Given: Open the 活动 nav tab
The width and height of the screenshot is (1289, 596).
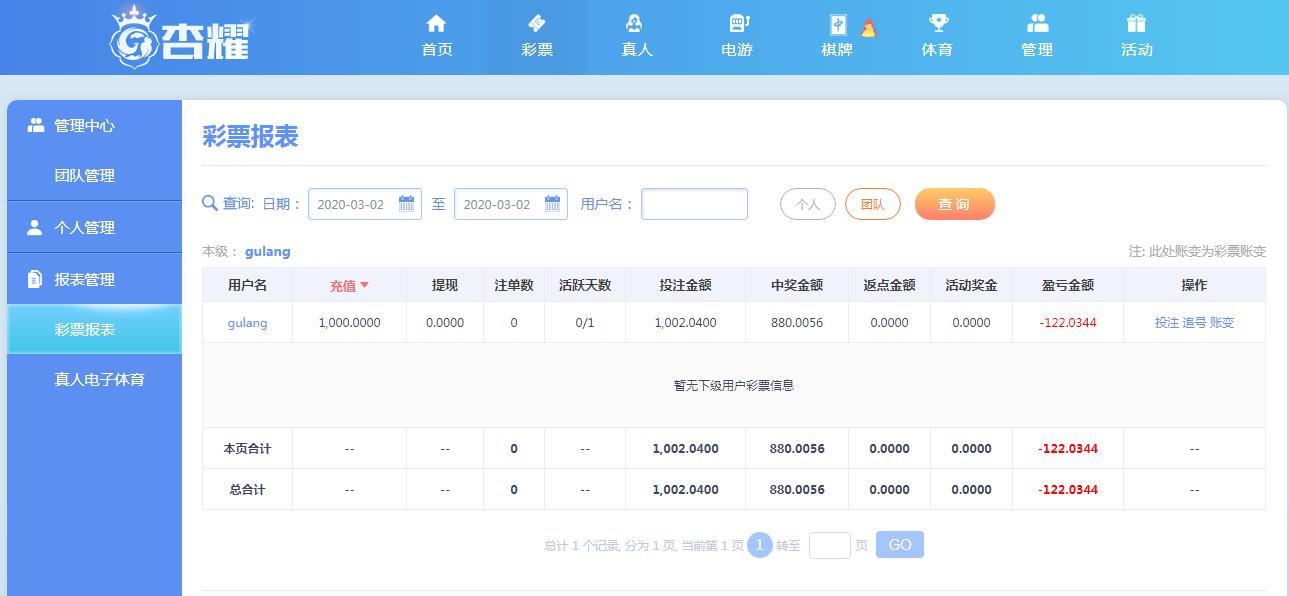Looking at the screenshot, I should pos(1137,37).
